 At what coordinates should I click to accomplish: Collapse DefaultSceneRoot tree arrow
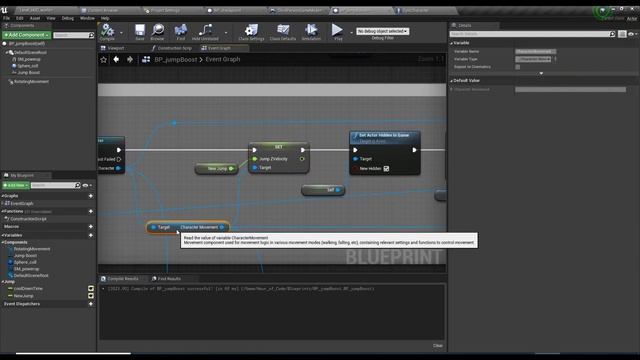[7, 53]
